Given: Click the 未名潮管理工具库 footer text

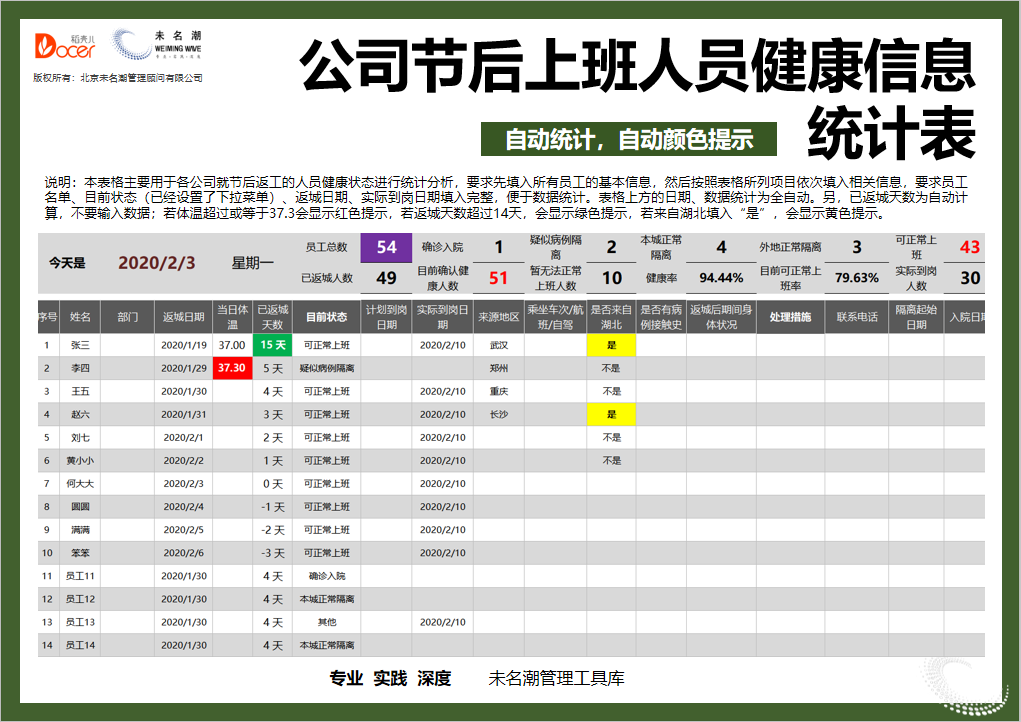Looking at the screenshot, I should tap(556, 678).
